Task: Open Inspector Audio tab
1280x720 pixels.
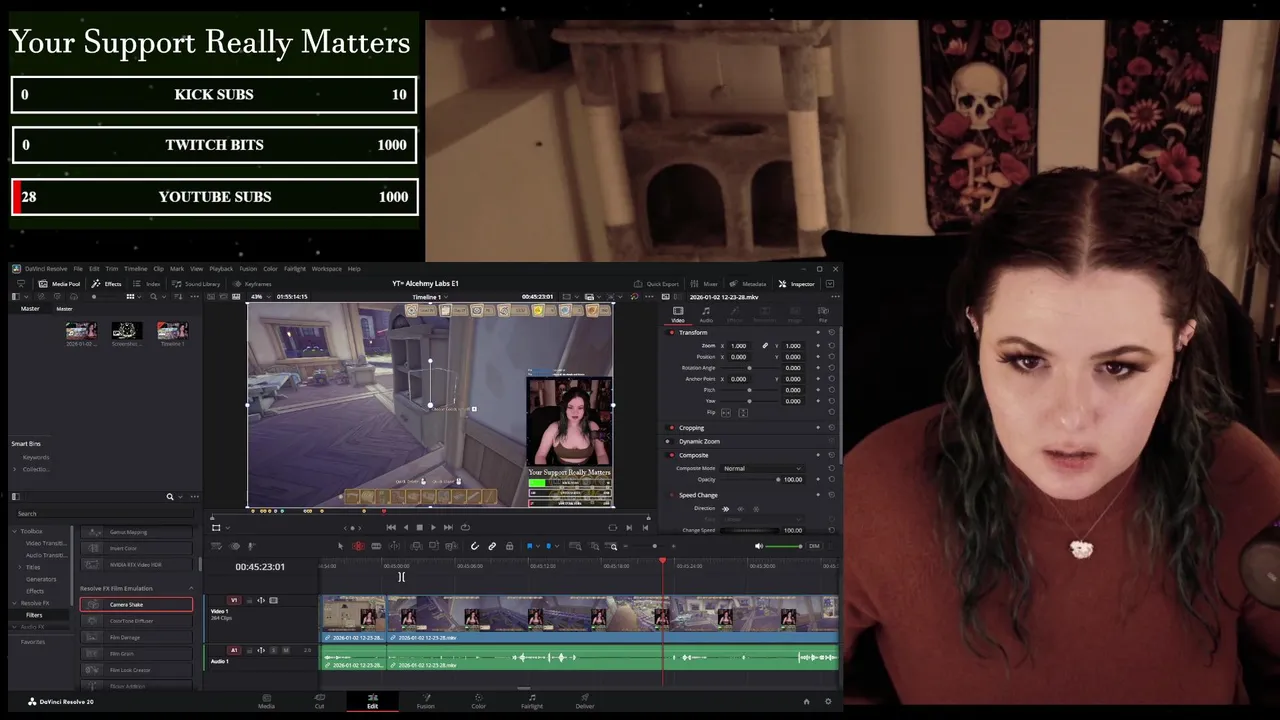Action: coord(706,314)
